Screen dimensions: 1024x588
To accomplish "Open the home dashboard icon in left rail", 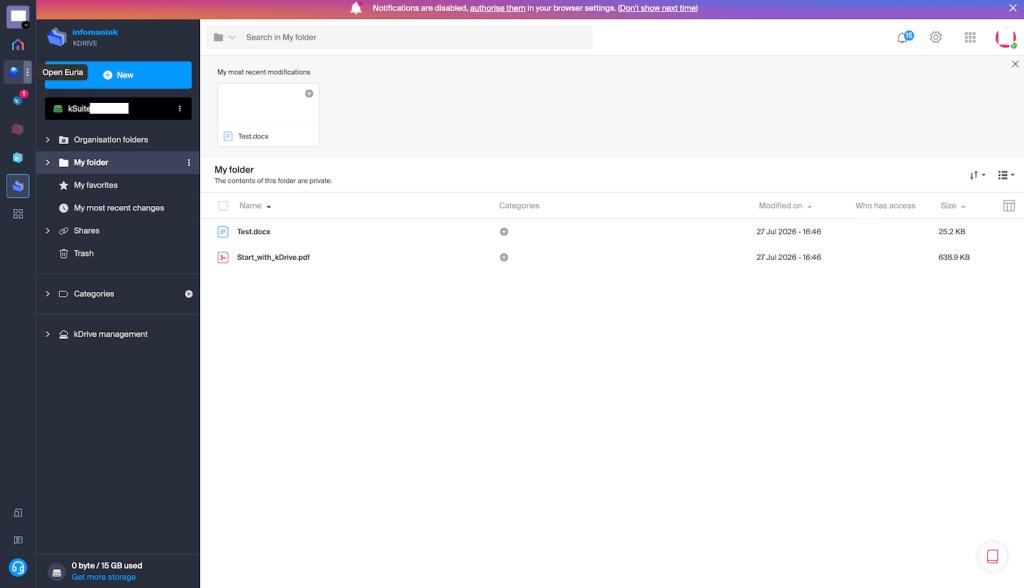I will point(18,44).
